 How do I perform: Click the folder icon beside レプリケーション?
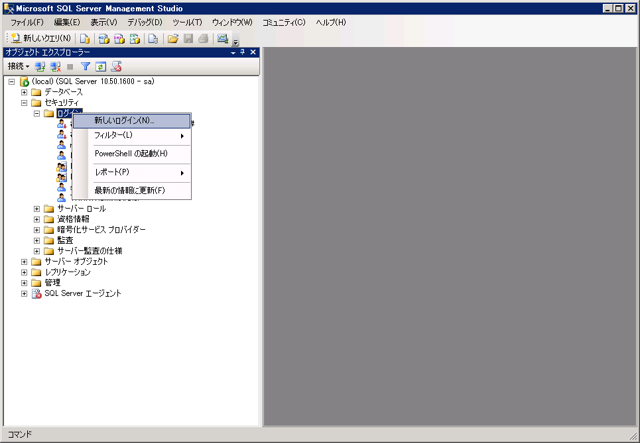[x=36, y=273]
